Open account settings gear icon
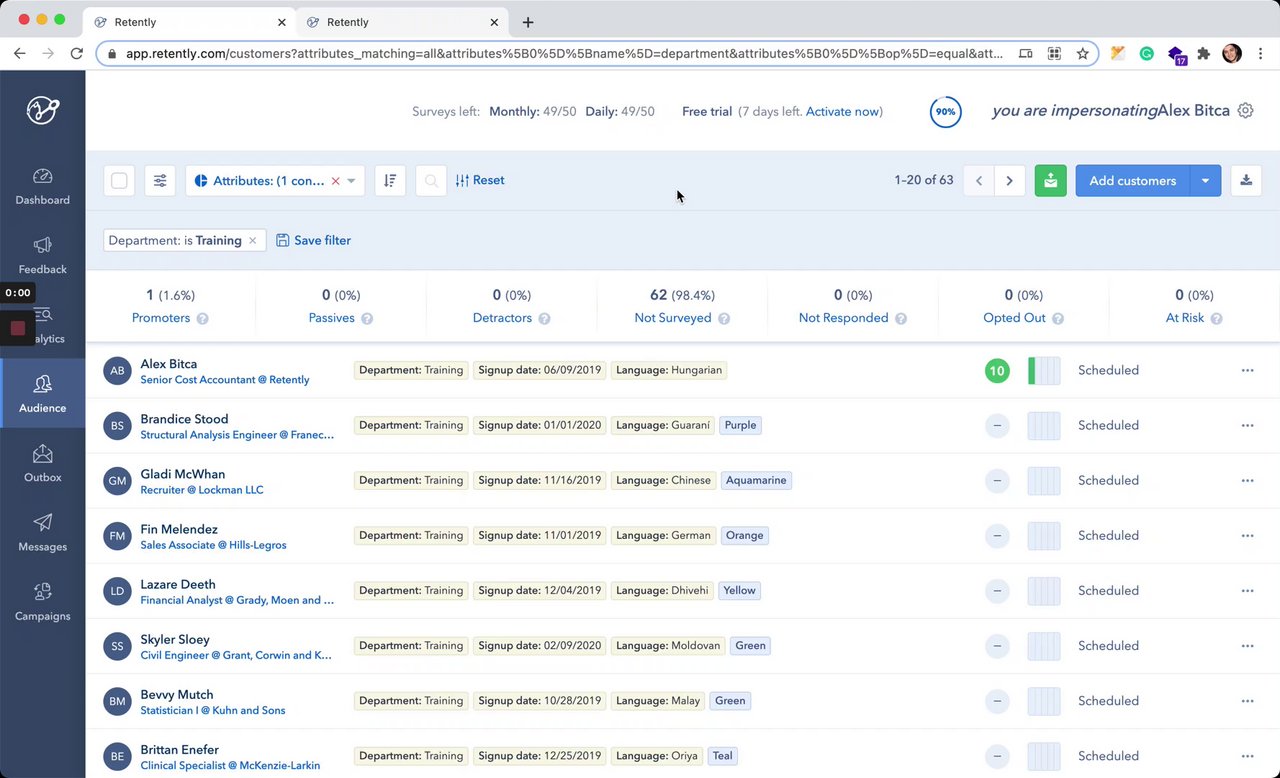 pyautogui.click(x=1245, y=111)
